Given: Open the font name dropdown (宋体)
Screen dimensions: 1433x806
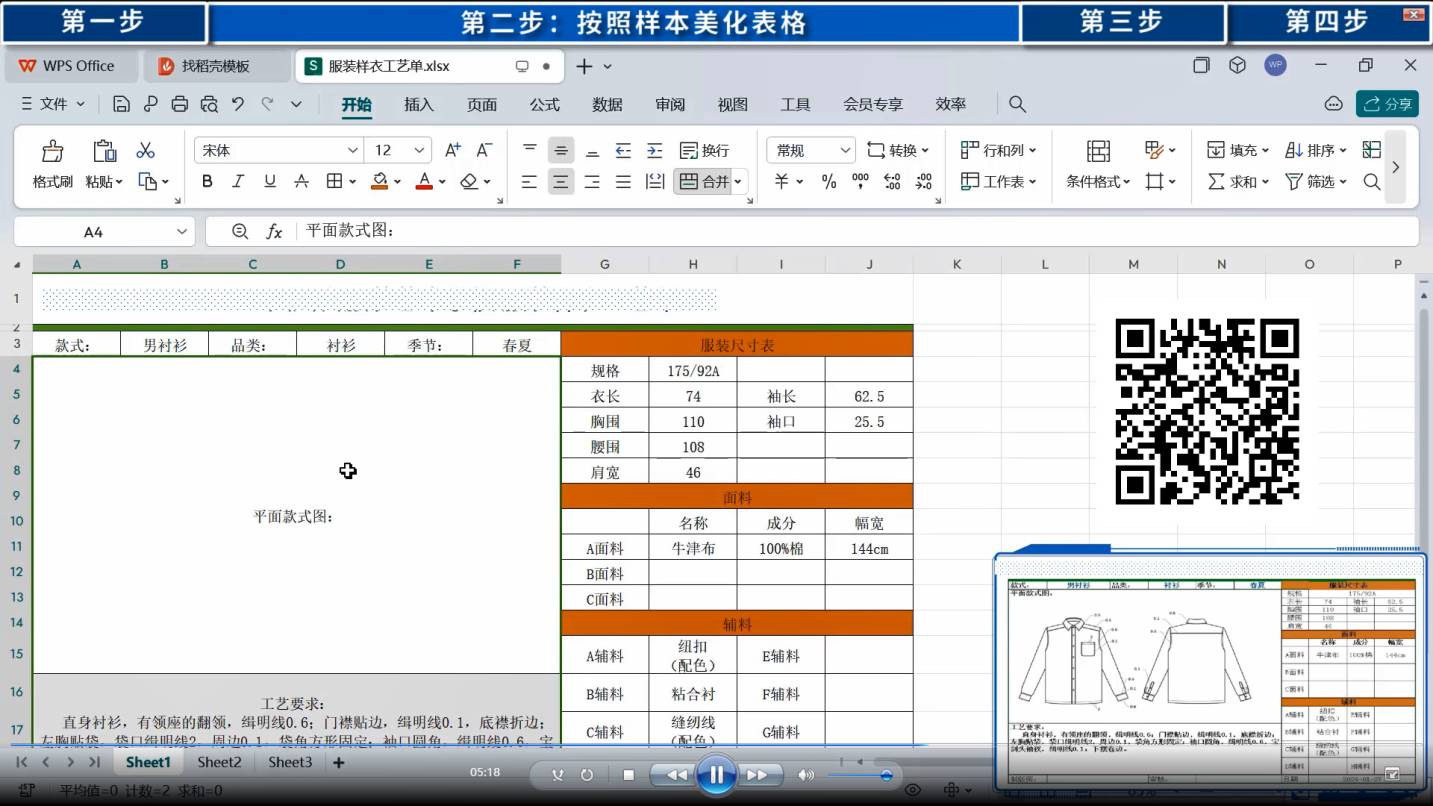Looking at the screenshot, I should click(352, 150).
